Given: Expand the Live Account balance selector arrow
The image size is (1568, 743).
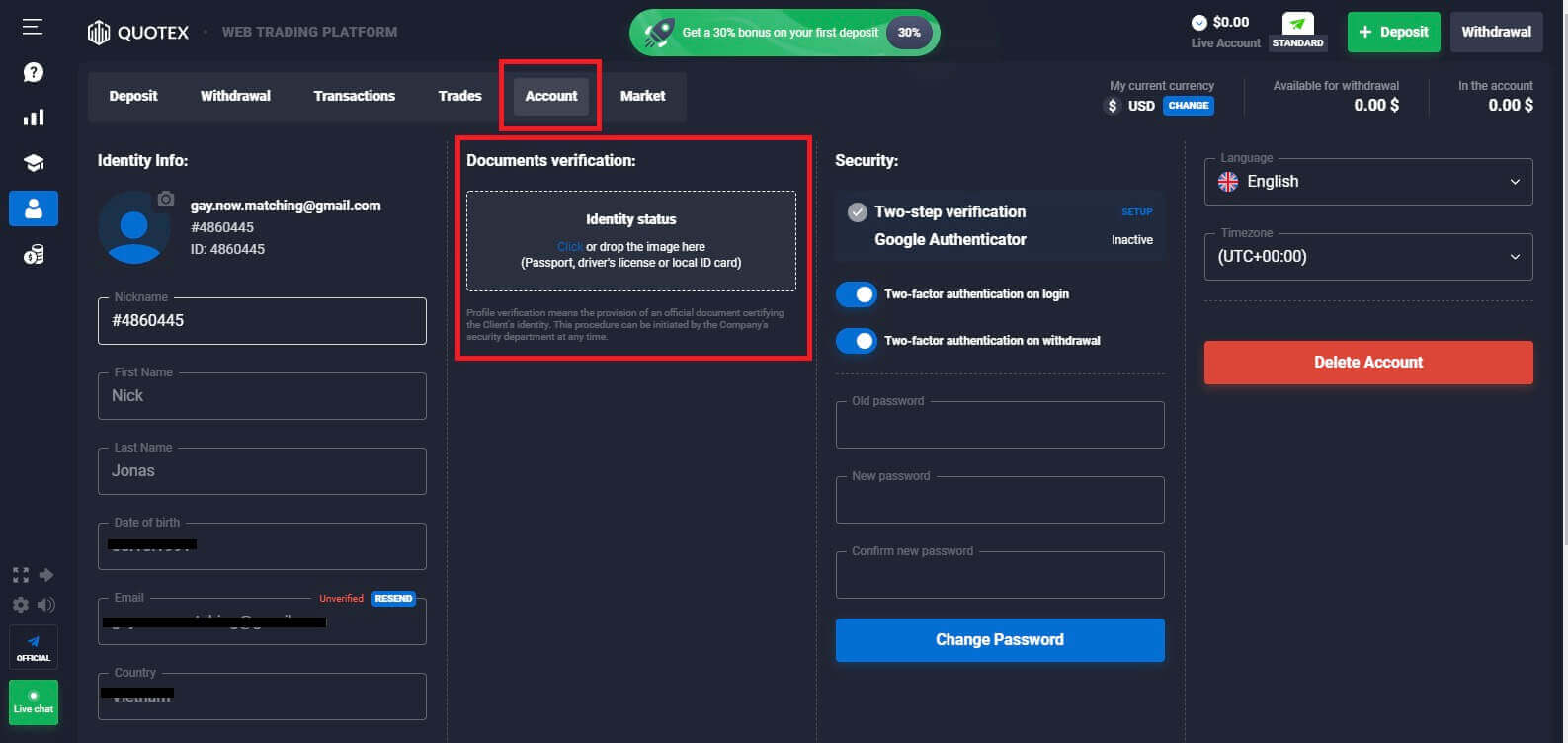Looking at the screenshot, I should 1198,23.
